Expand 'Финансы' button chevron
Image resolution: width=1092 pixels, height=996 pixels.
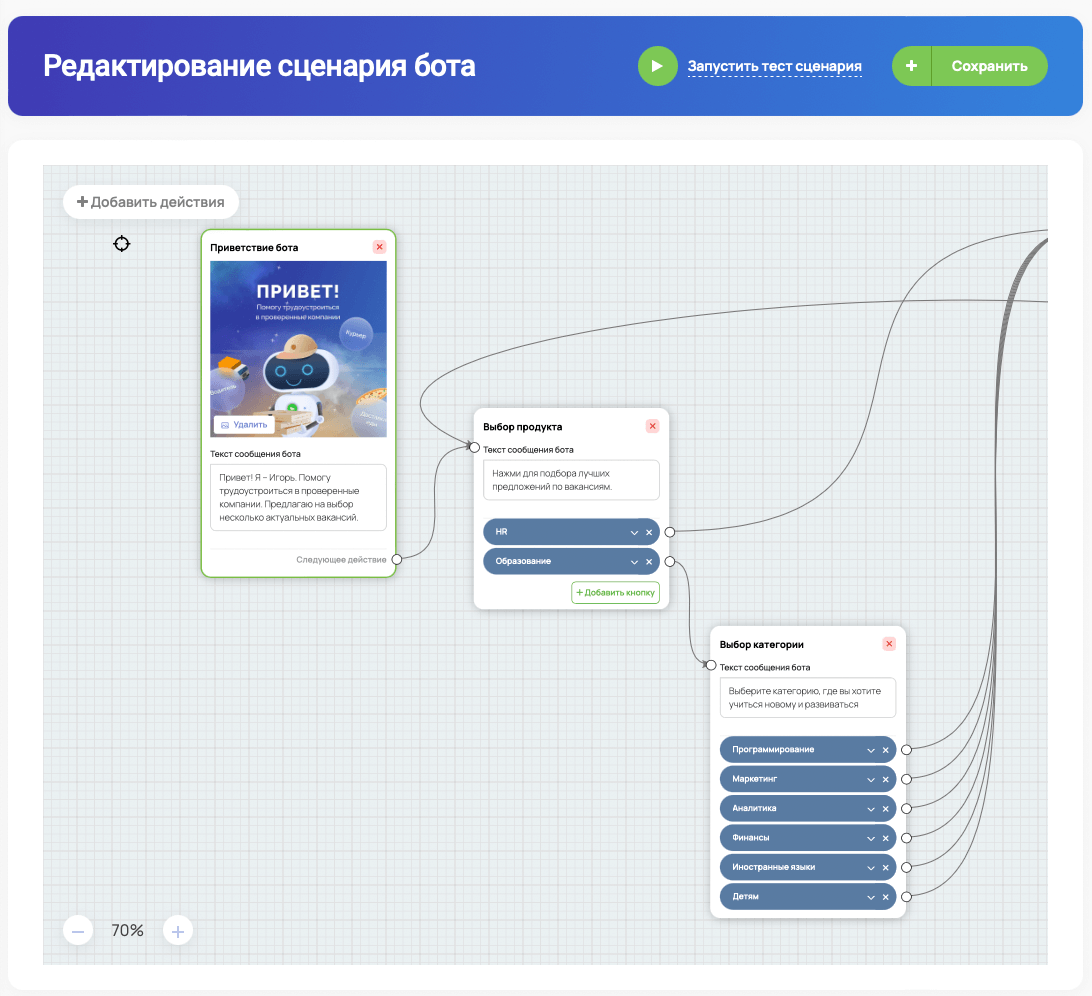(x=871, y=838)
